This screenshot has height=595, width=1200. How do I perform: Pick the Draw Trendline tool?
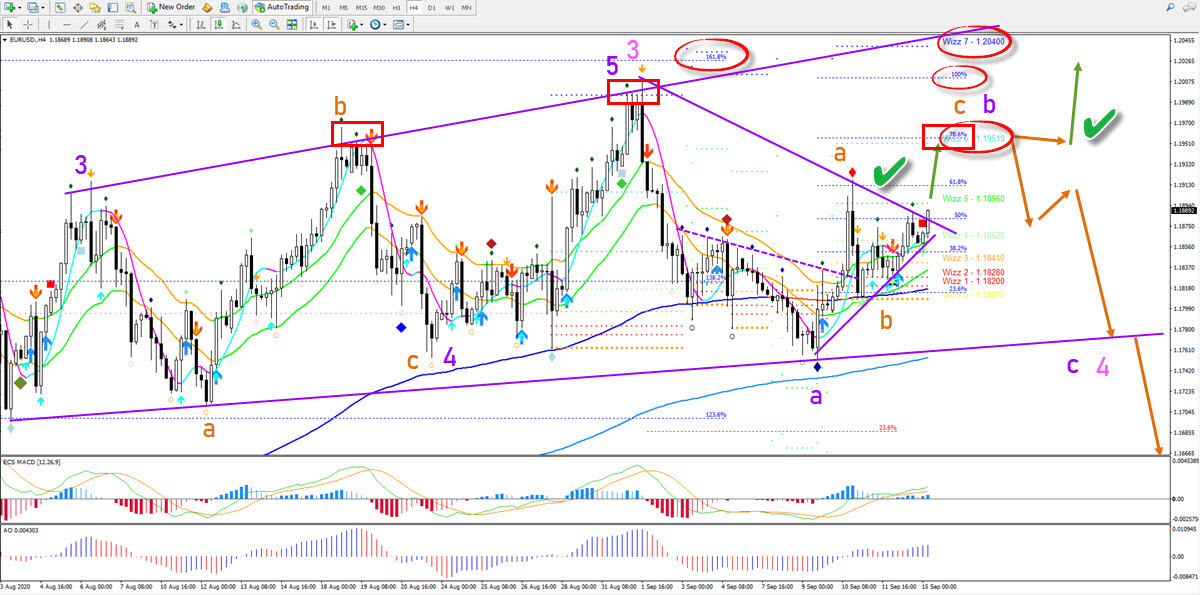pos(84,24)
